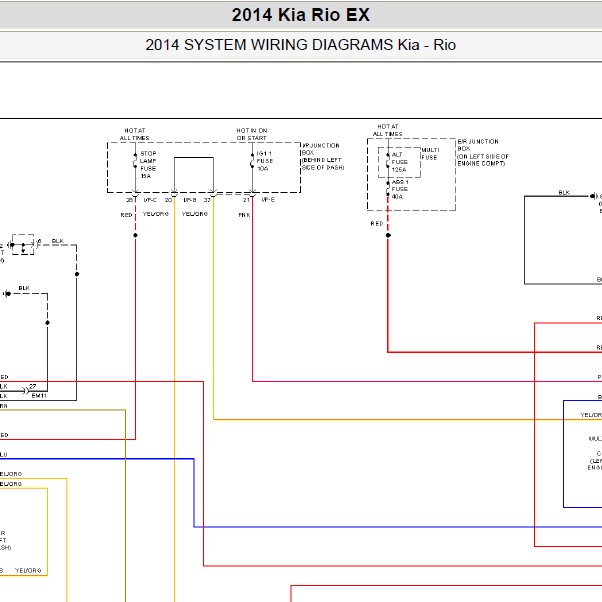Select the 'ABS 1 FUSE 40A' label
Screen dimensions: 602x602
(x=400, y=189)
